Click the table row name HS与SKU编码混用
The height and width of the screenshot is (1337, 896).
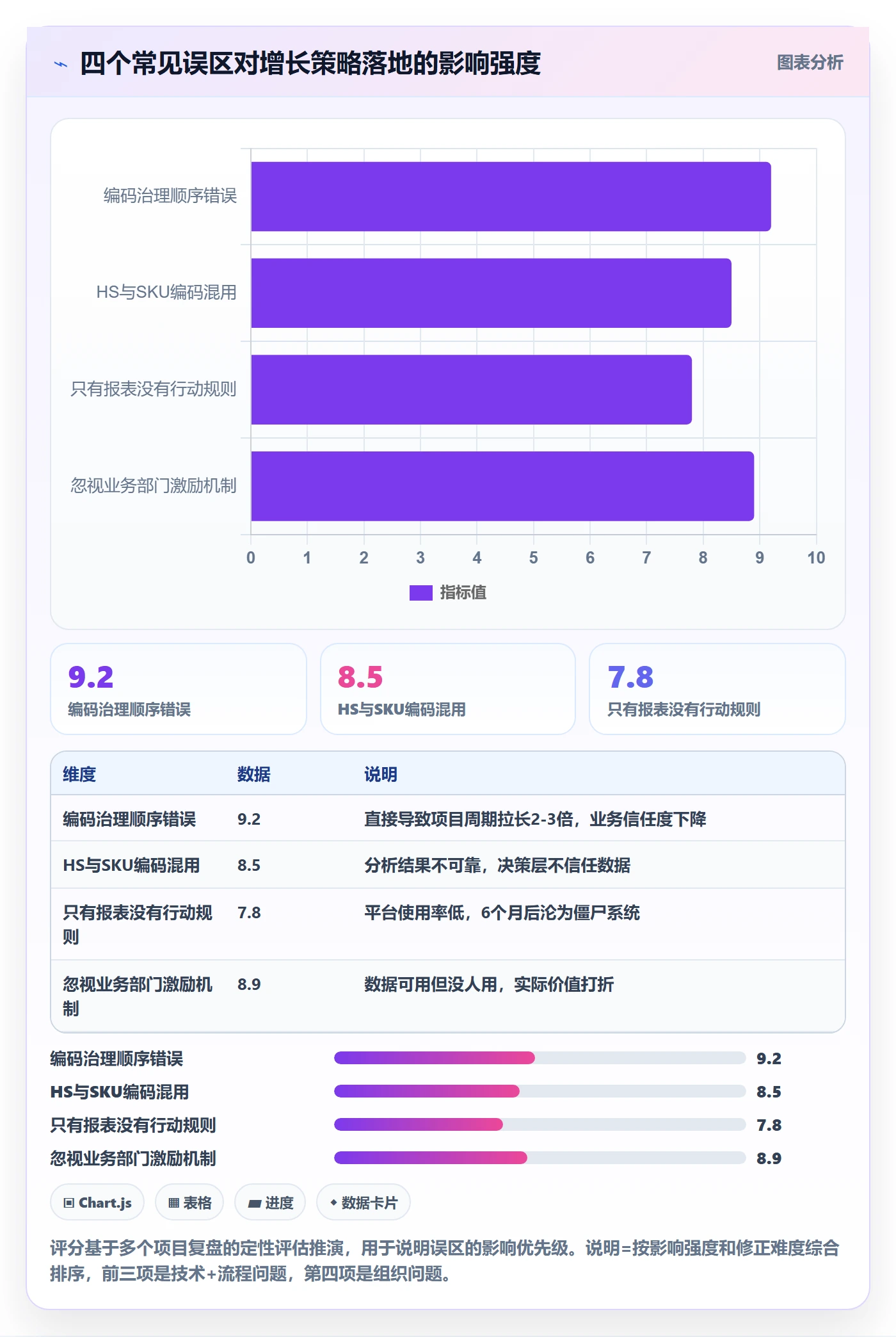pos(131,866)
